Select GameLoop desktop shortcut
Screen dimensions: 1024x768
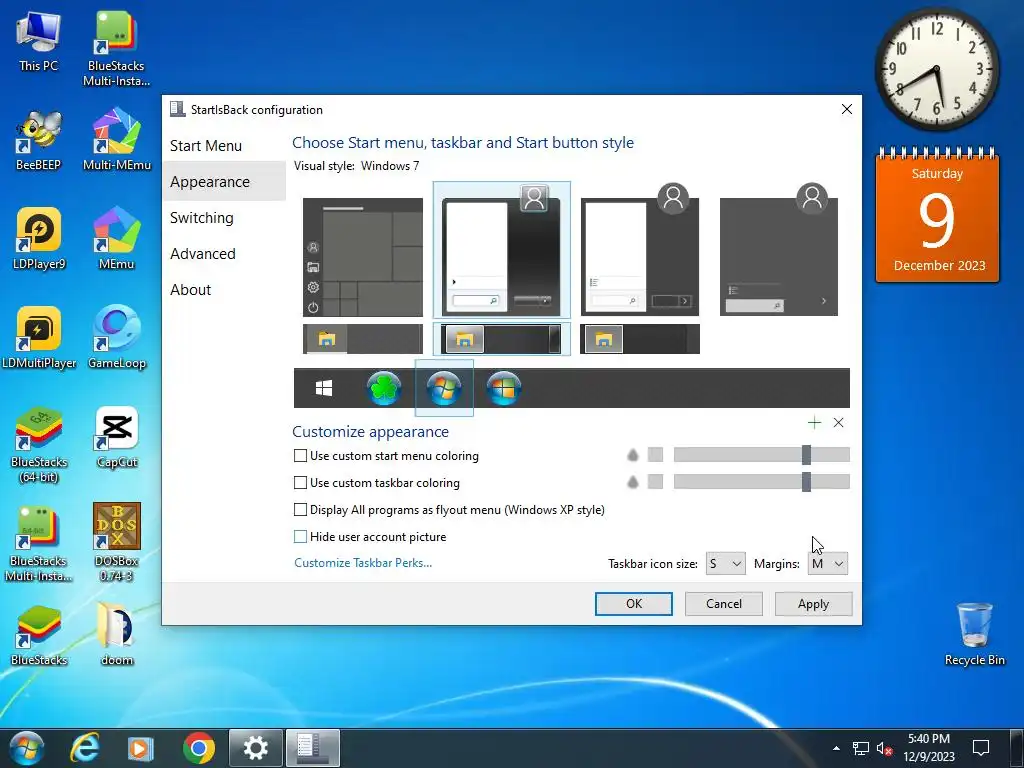(x=117, y=338)
